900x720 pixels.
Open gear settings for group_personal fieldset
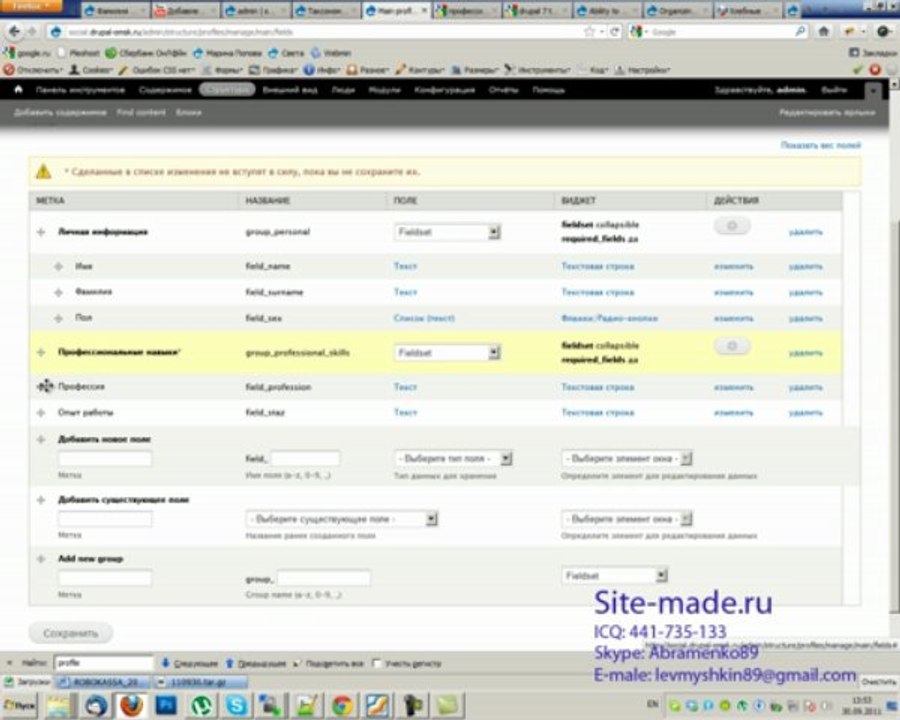click(732, 226)
